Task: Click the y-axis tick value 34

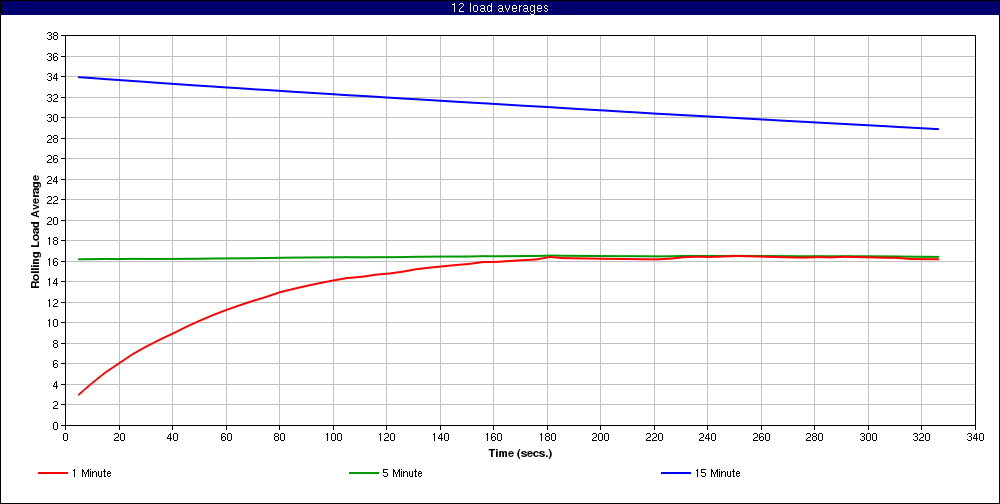Action: click(53, 77)
